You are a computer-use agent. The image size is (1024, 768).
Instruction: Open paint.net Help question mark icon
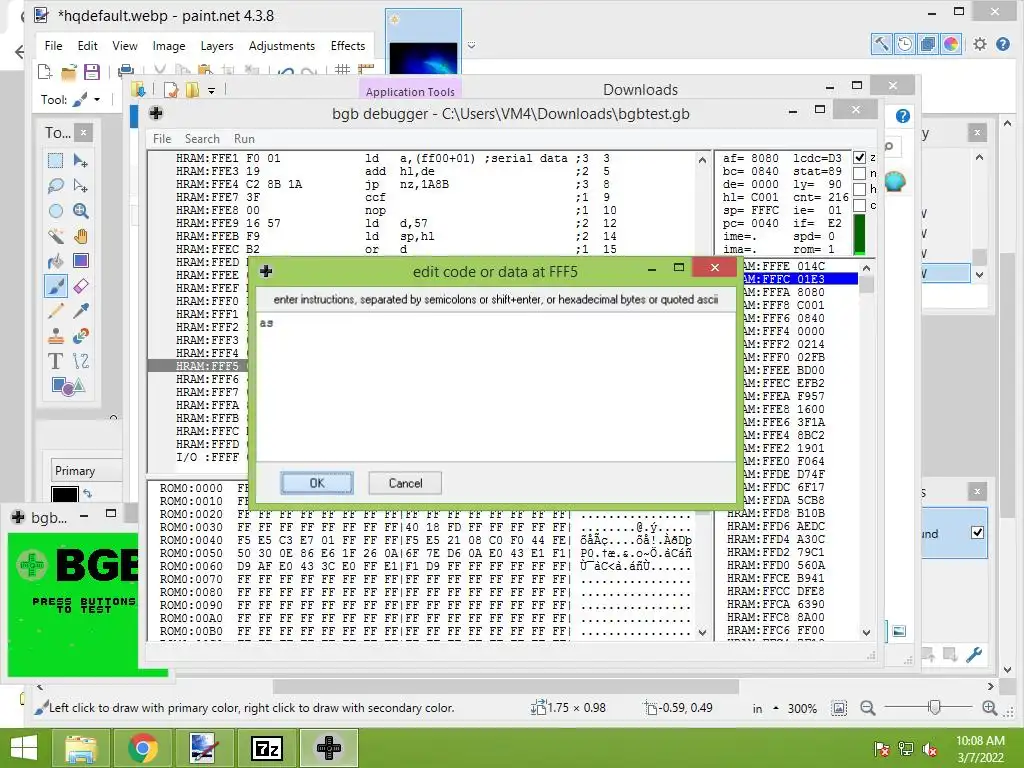click(1003, 44)
